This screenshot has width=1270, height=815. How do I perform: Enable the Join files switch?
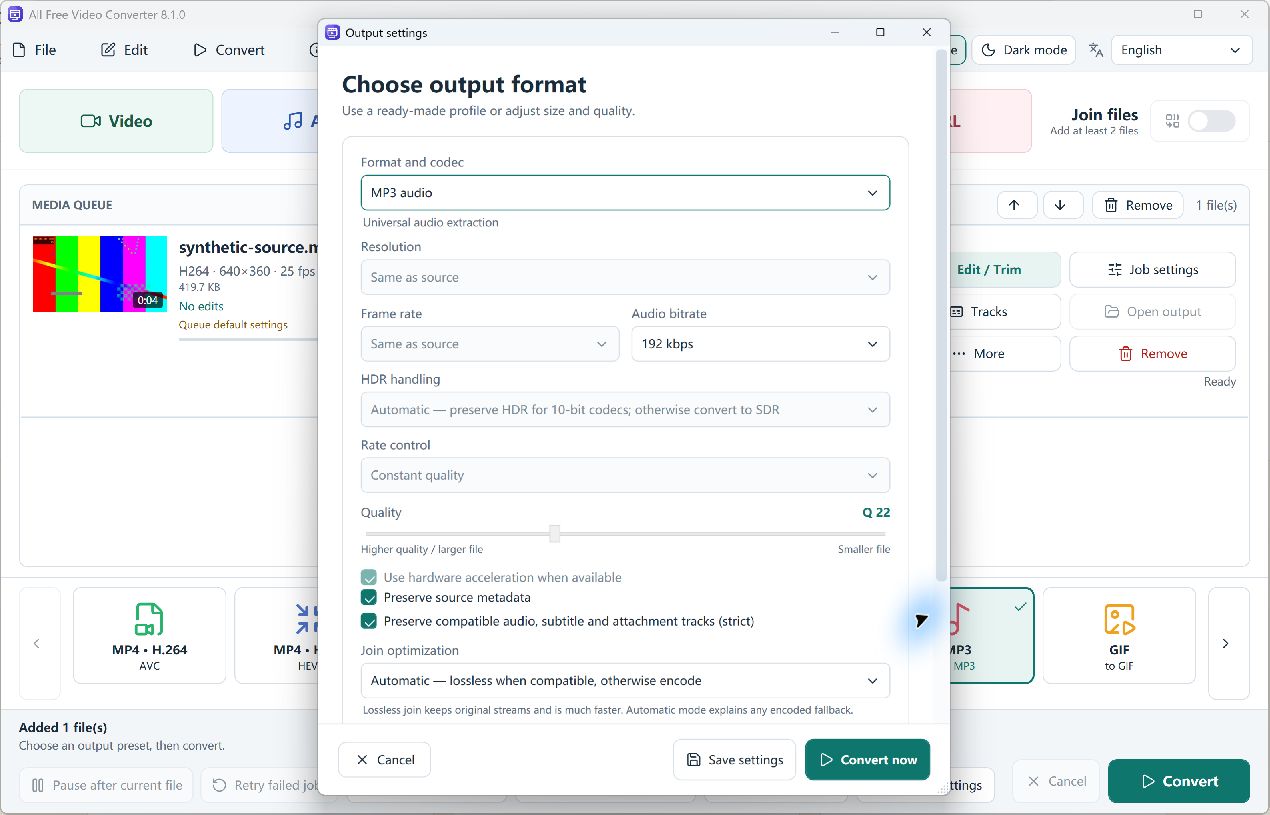click(x=1211, y=122)
